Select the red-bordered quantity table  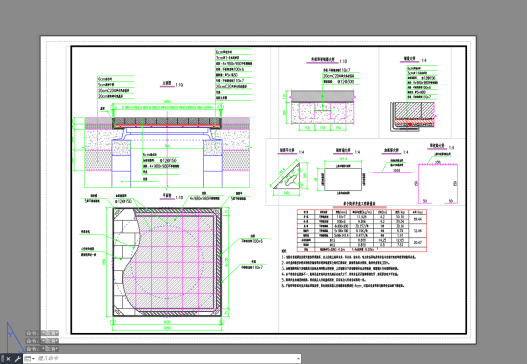[x=362, y=231]
